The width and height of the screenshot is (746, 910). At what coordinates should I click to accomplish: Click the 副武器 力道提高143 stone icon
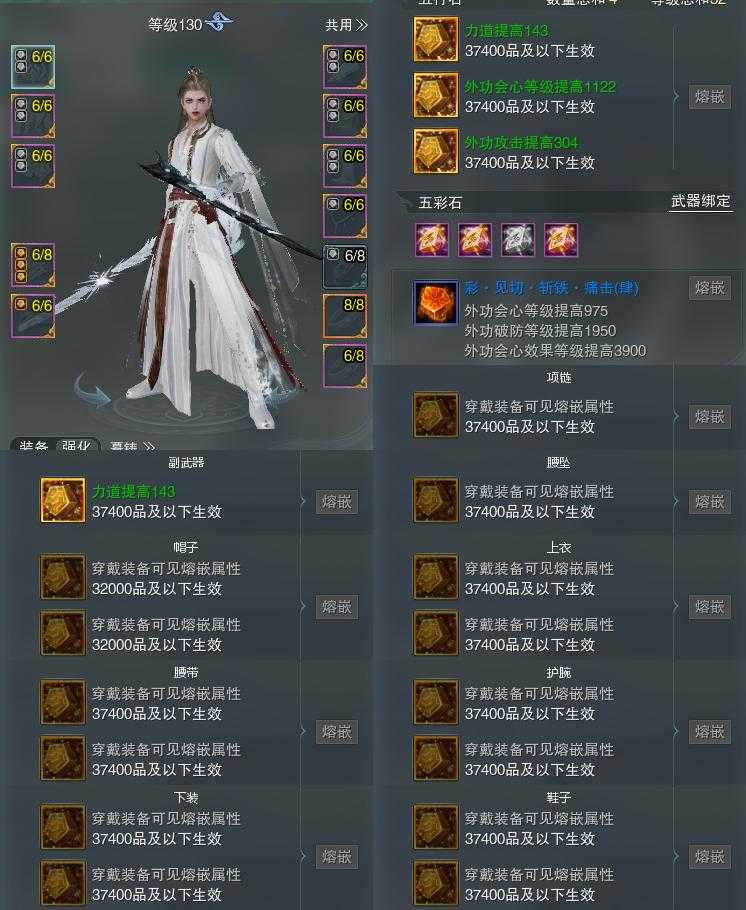[63, 500]
